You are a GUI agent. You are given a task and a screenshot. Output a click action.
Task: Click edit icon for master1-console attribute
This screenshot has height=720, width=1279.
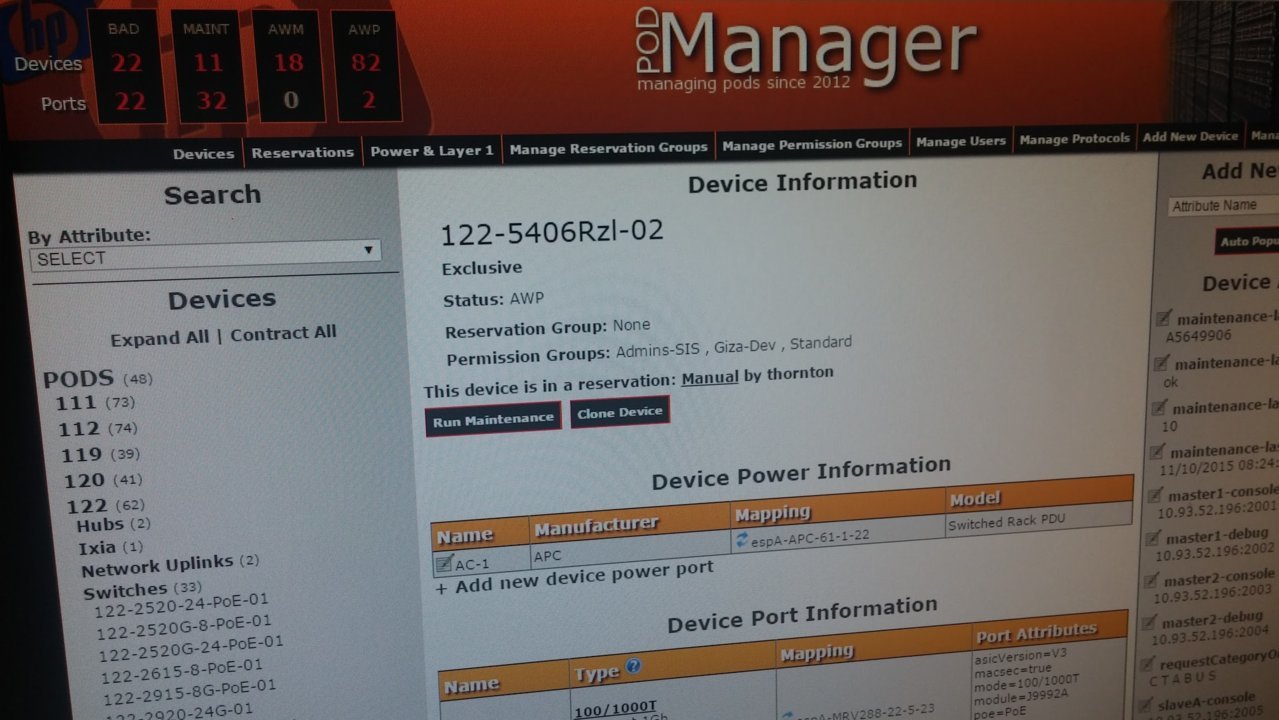point(1155,496)
